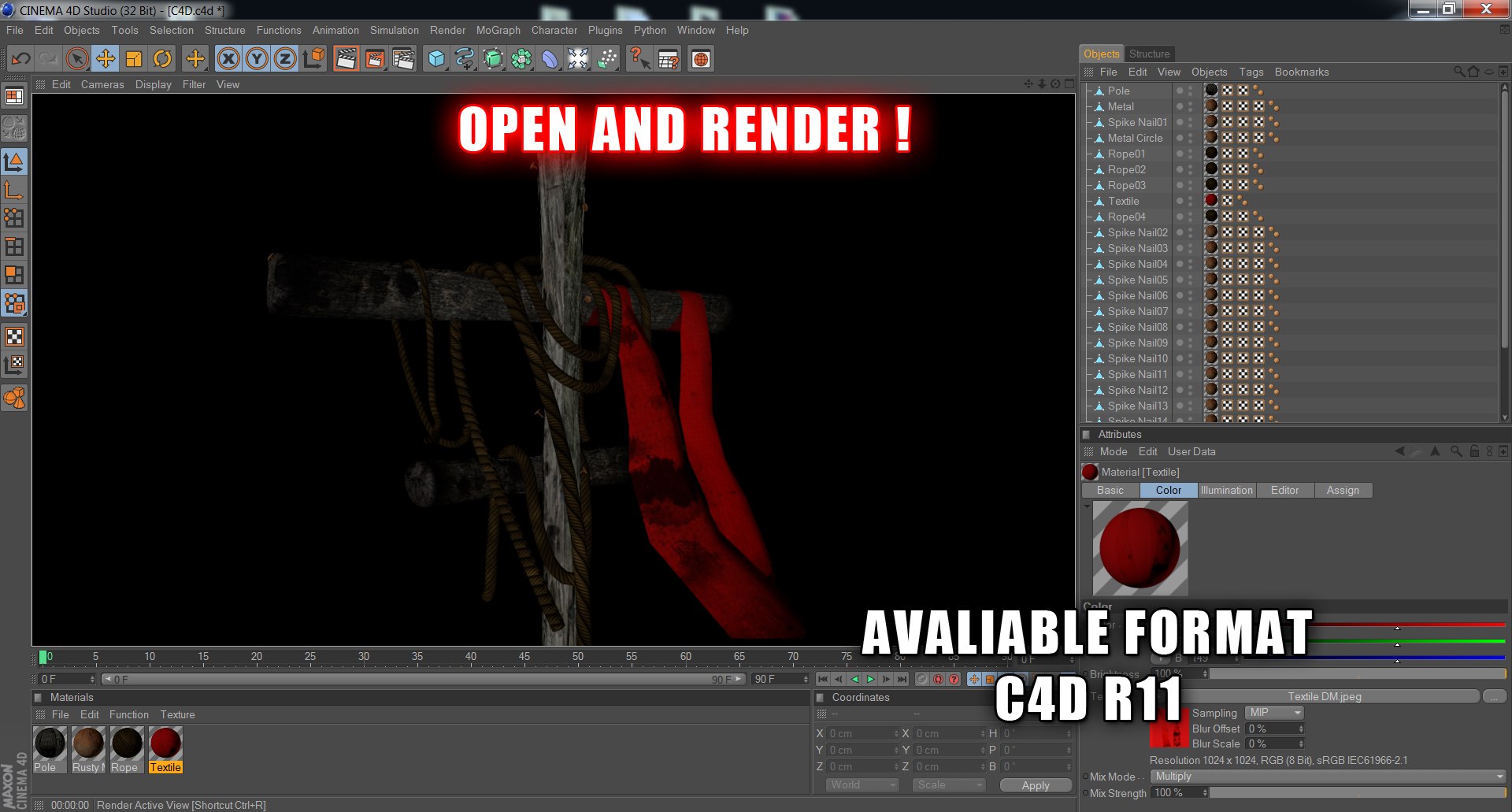Open the MoGraph menu
The image size is (1512, 812).
(498, 30)
